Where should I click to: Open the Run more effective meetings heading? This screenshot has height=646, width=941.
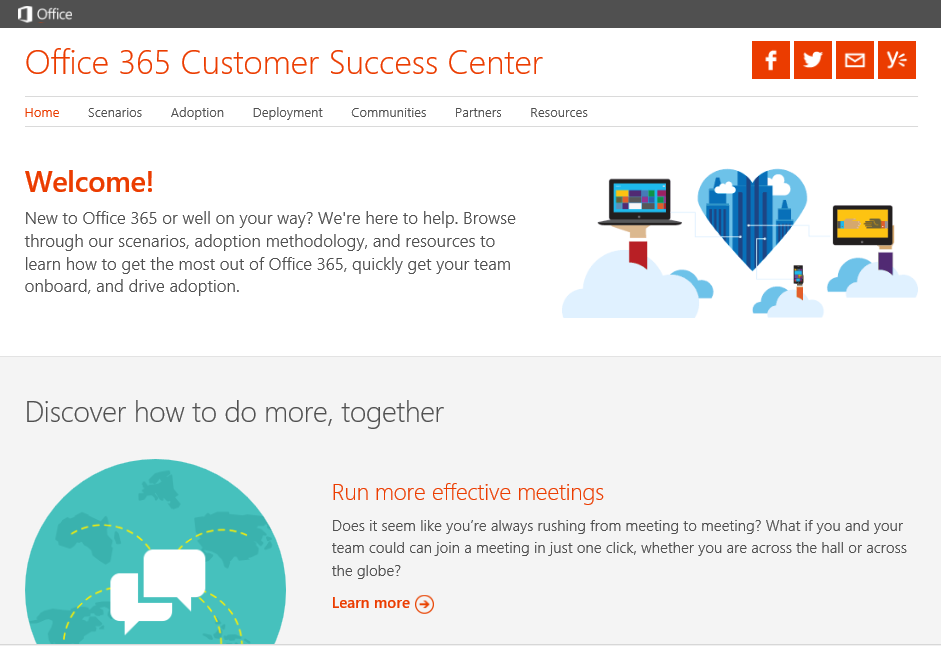[x=468, y=492]
